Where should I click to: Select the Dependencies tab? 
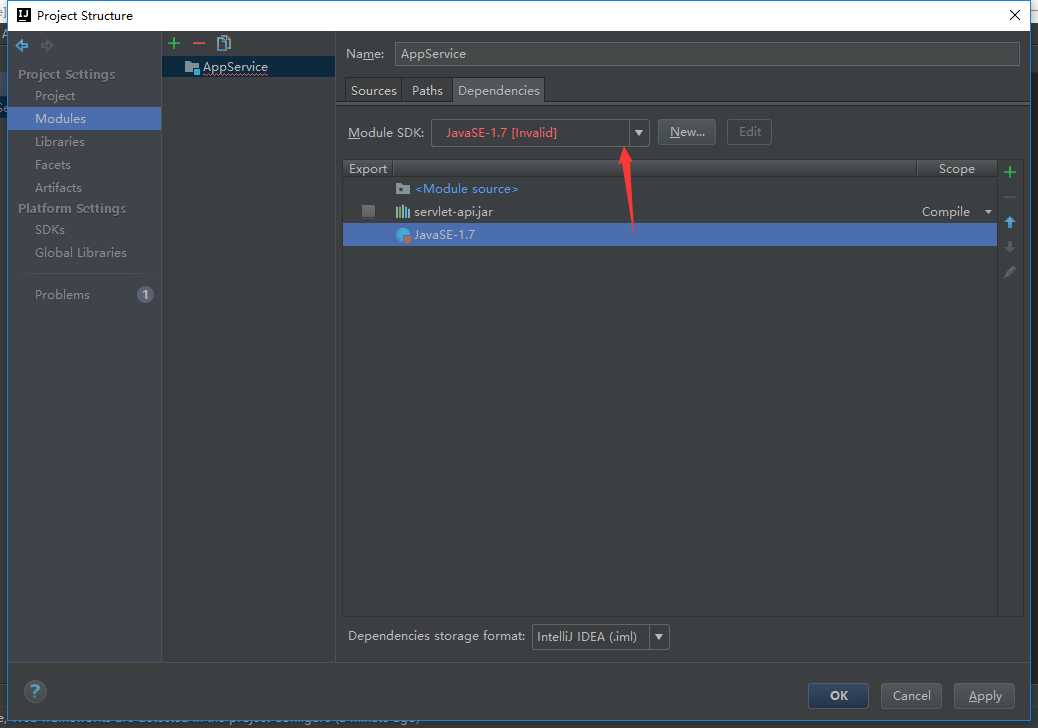point(498,91)
